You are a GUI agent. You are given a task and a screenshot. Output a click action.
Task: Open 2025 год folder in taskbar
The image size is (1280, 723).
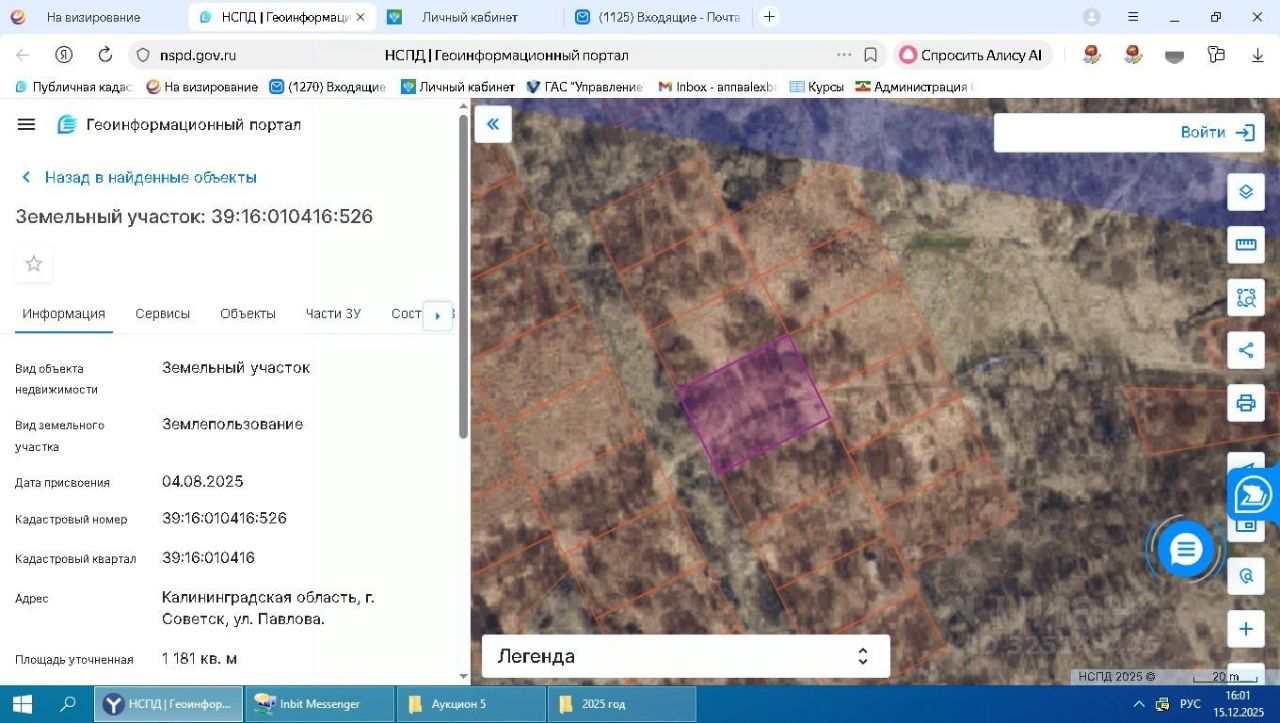pos(622,704)
